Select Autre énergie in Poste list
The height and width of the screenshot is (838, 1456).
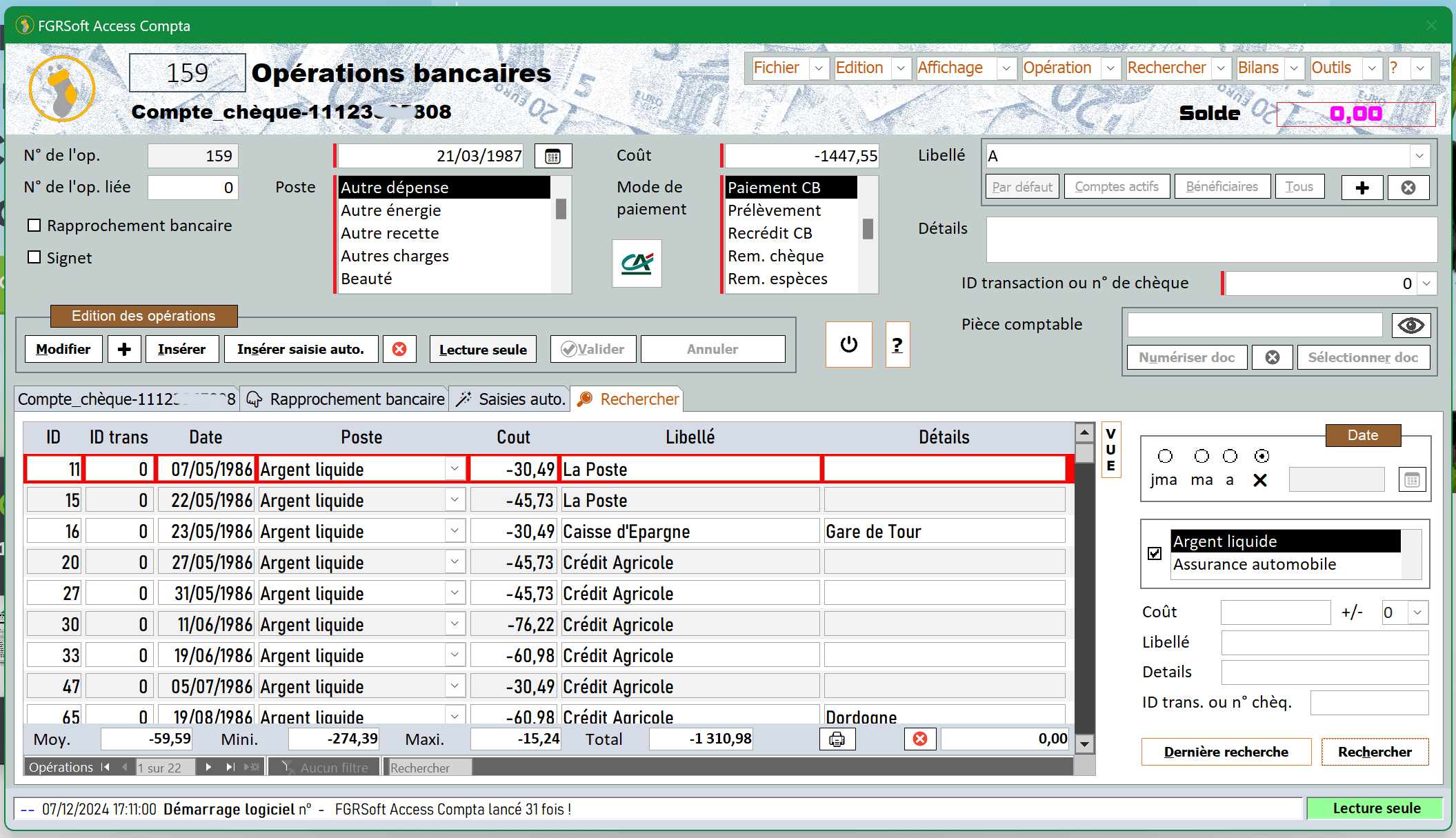click(x=445, y=210)
